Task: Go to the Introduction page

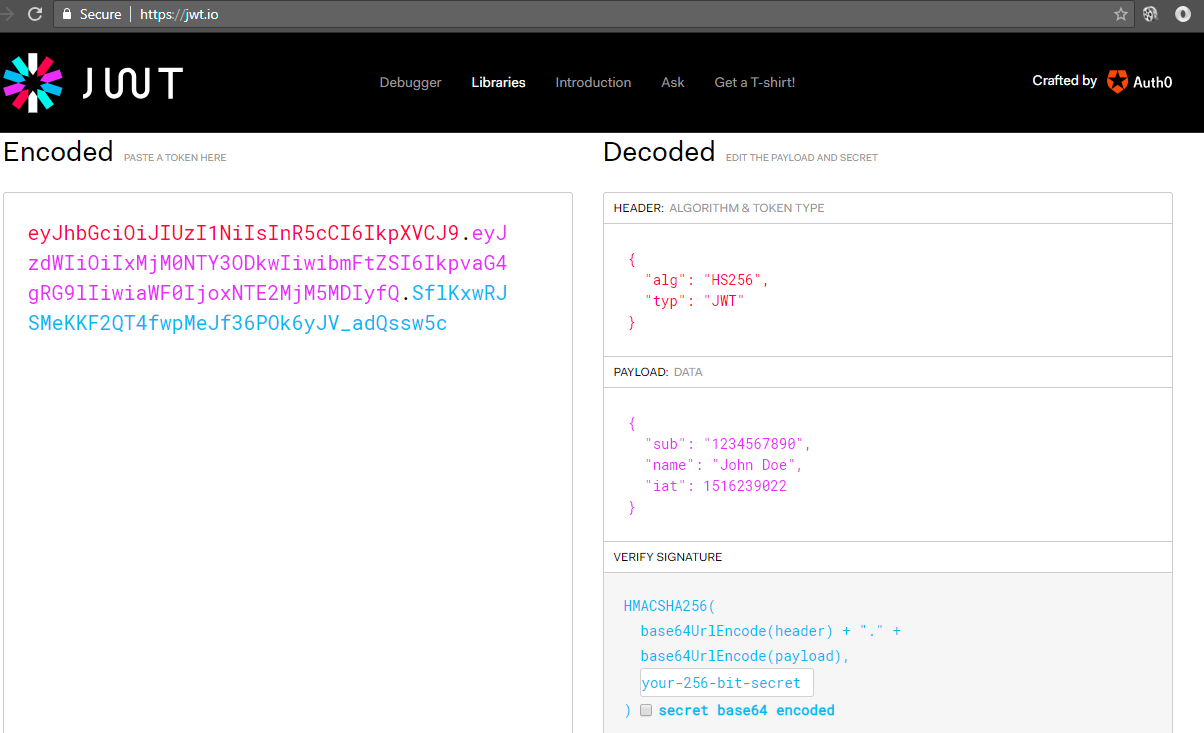Action: 593,82
